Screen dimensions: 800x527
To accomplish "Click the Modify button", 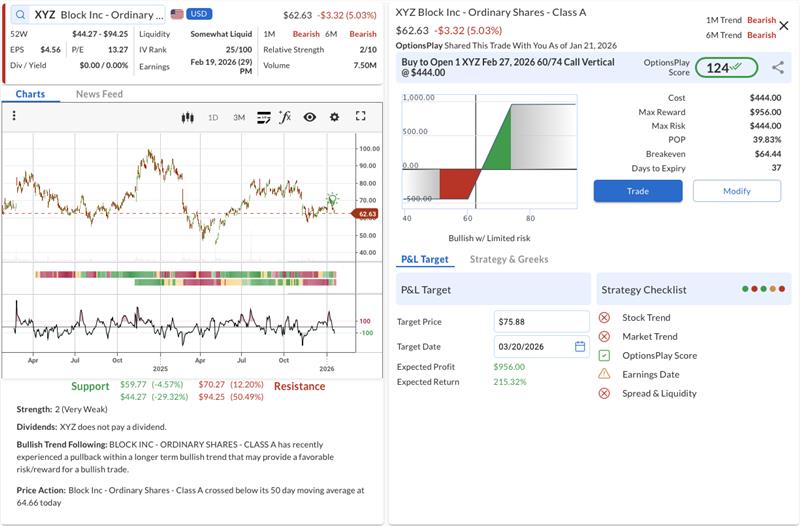I will (x=736, y=191).
